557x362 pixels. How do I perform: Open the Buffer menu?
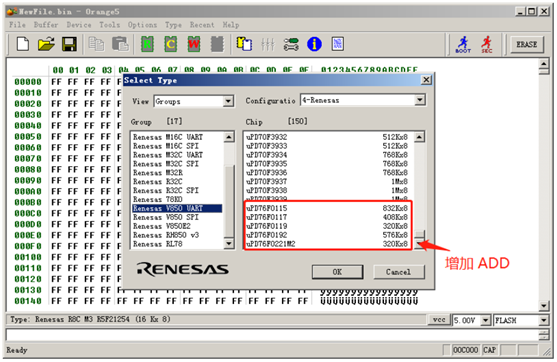[x=46, y=25]
